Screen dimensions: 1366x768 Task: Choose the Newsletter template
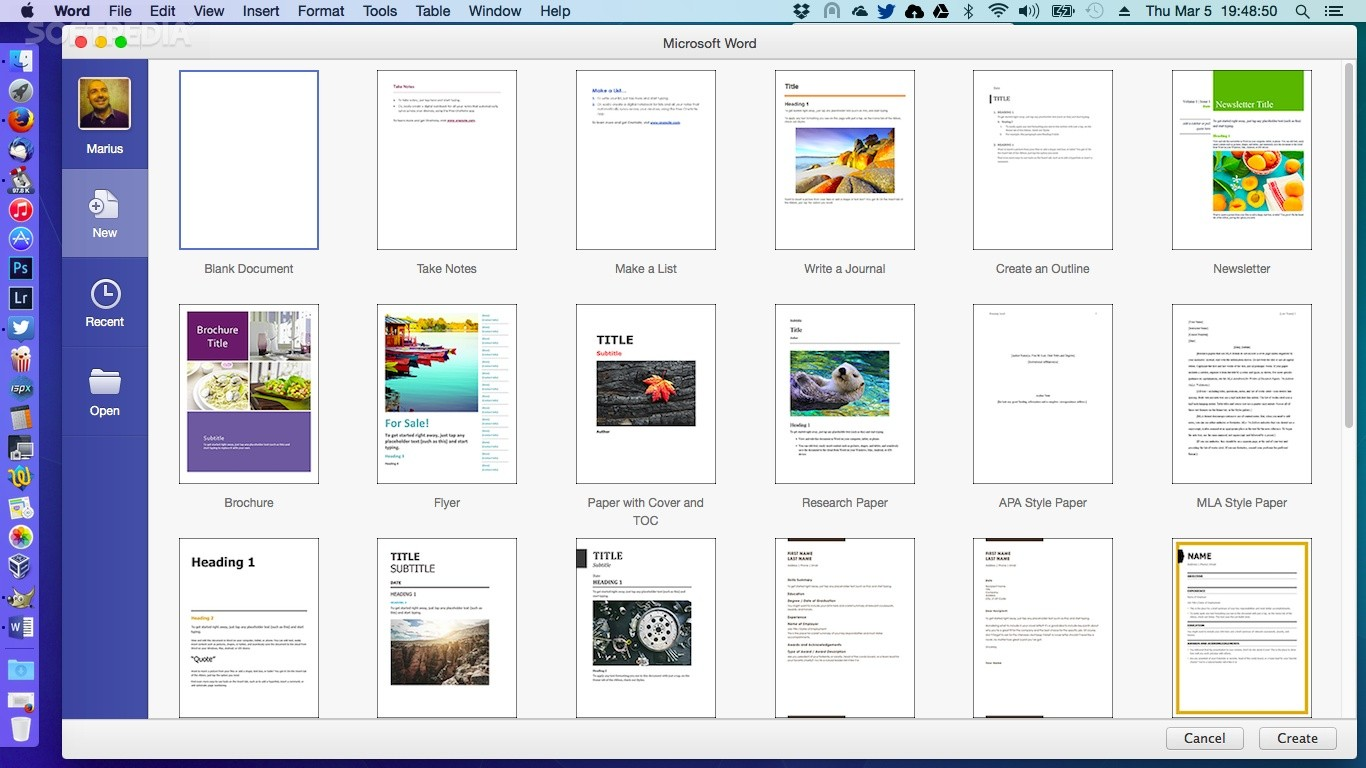pyautogui.click(x=1241, y=159)
